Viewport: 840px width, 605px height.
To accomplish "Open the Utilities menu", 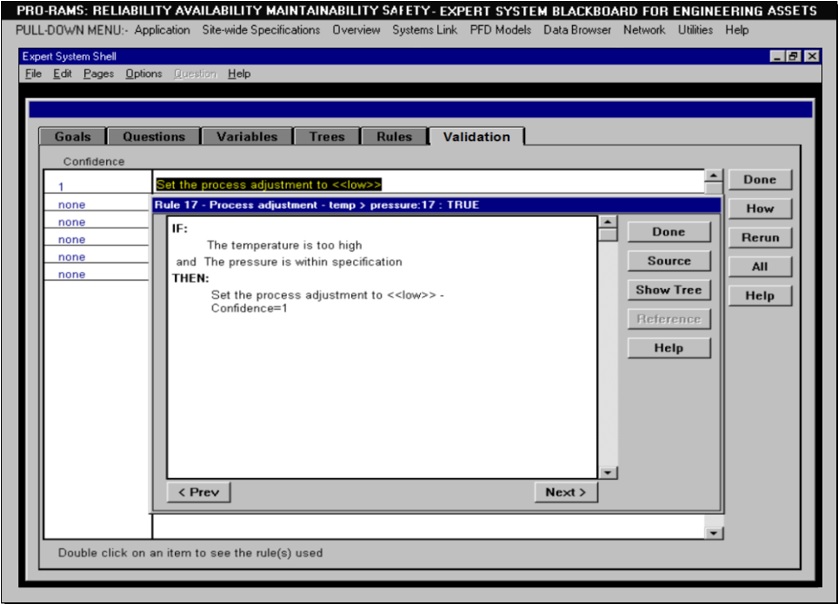I will point(695,30).
